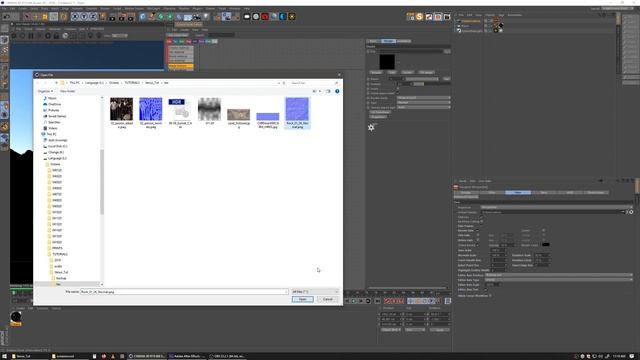The image size is (640, 360).
Task: Click the lock icon in render view toolbar
Action: click(56, 36)
